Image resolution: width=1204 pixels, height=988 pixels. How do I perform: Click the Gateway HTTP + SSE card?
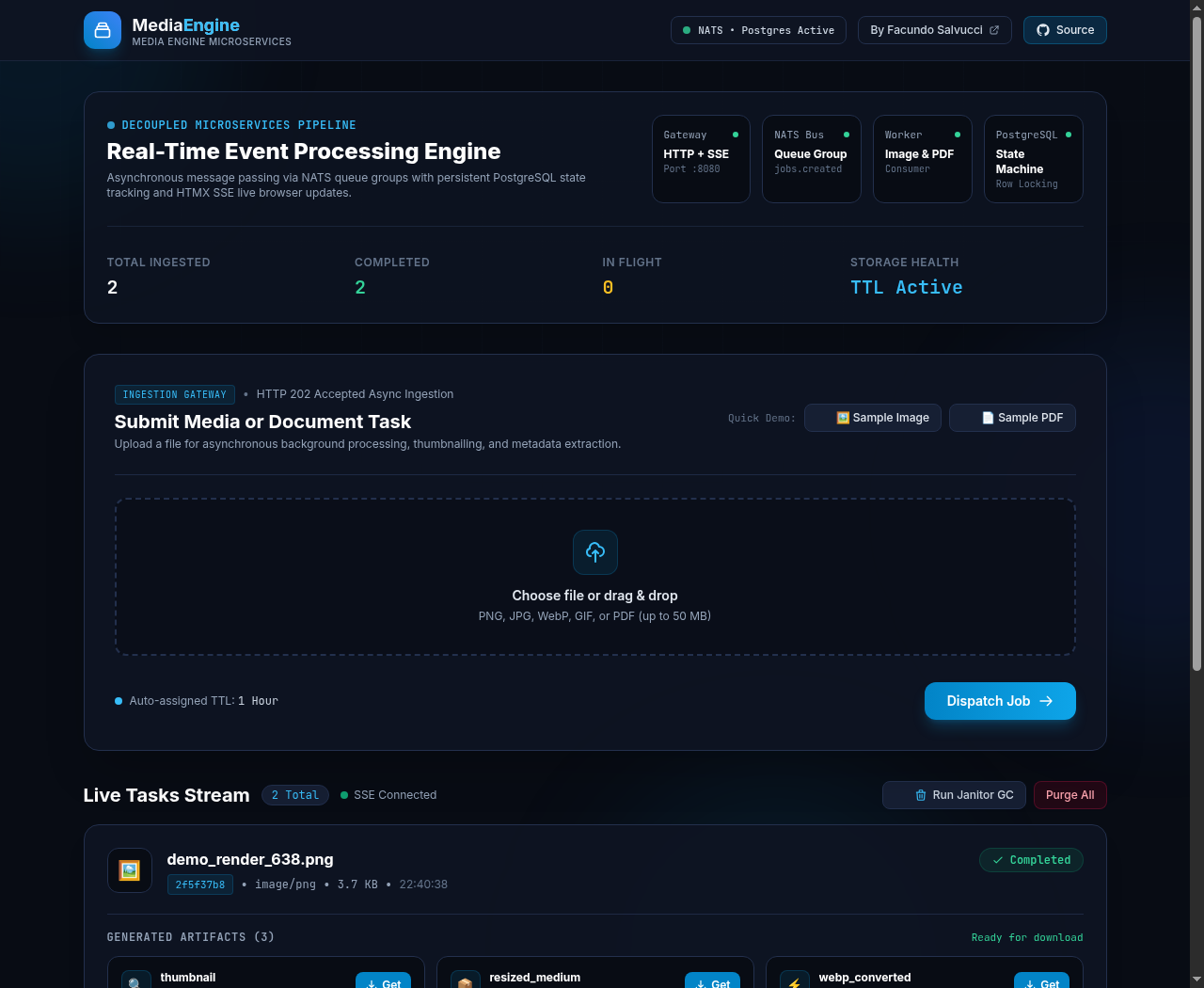(x=701, y=159)
